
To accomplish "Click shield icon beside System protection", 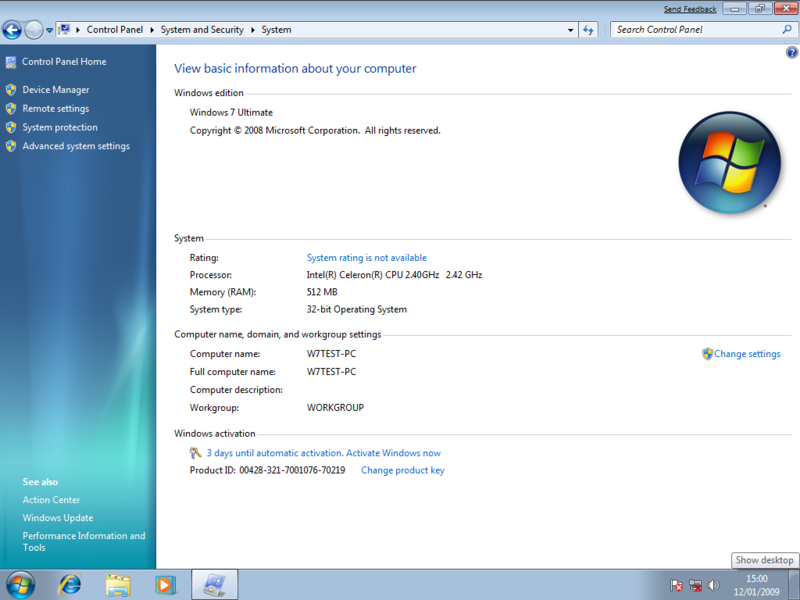I will pos(11,128).
